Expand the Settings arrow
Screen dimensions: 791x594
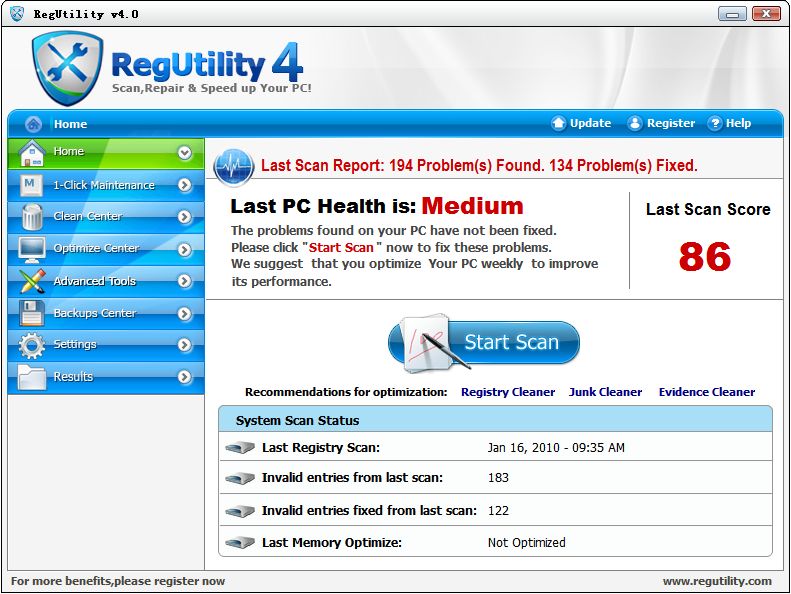point(185,345)
